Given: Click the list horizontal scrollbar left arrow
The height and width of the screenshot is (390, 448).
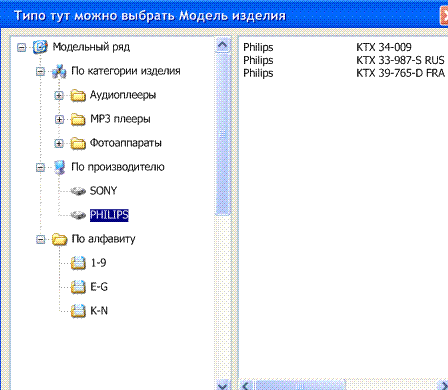Looking at the screenshot, I should (246, 386).
